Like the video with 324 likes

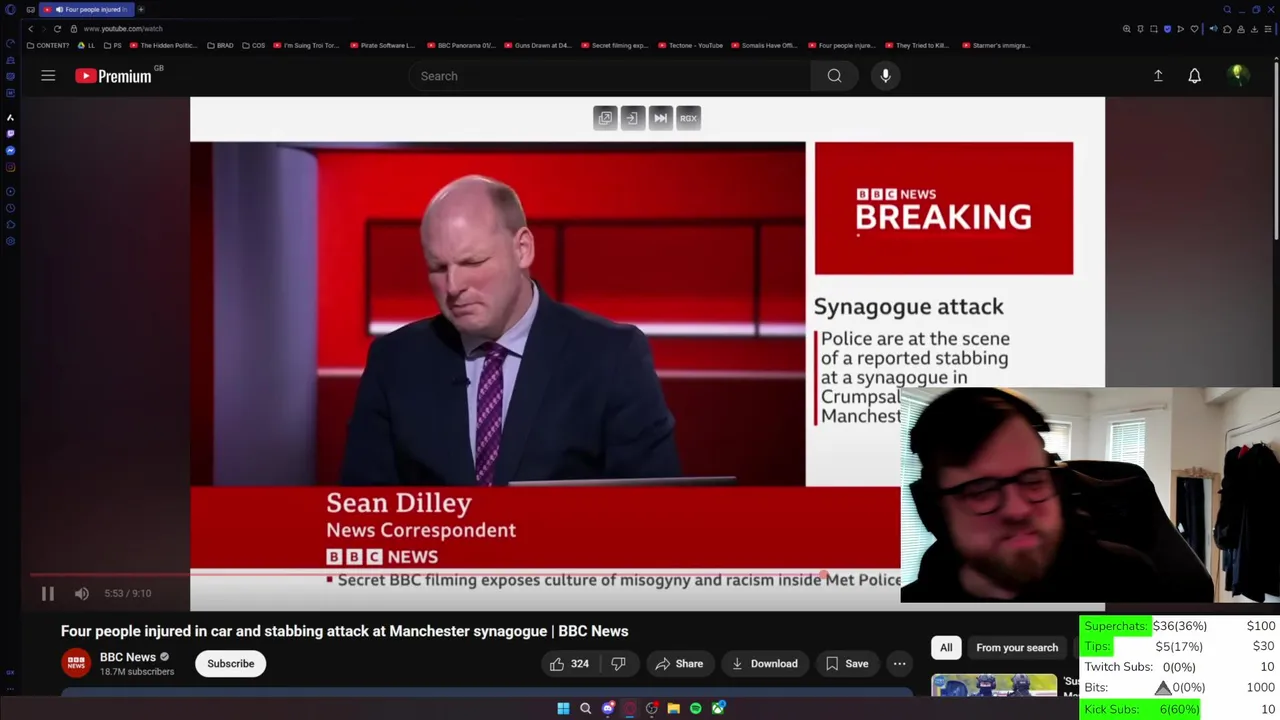[x=570, y=664]
